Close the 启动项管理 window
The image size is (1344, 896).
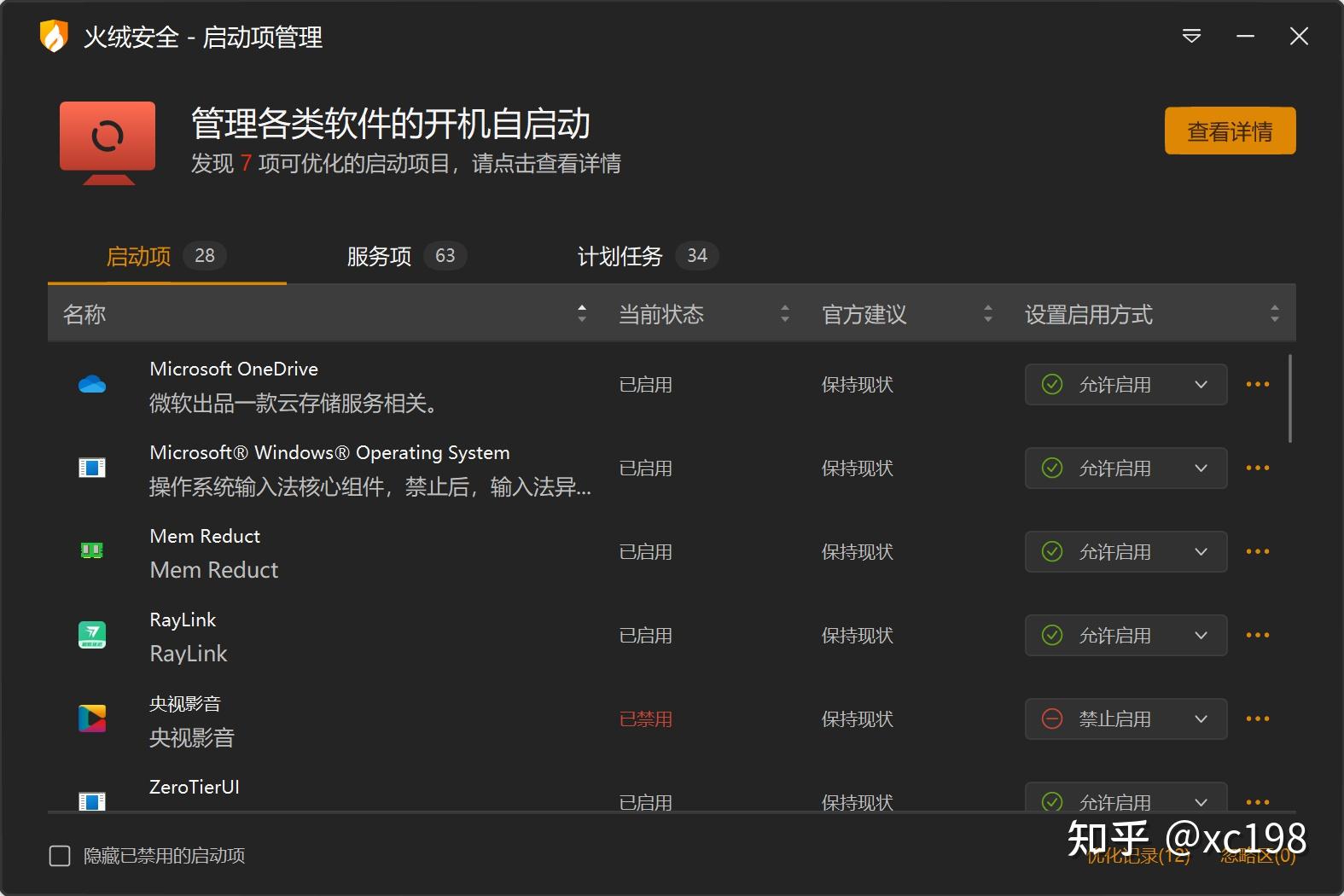pyautogui.click(x=1299, y=36)
